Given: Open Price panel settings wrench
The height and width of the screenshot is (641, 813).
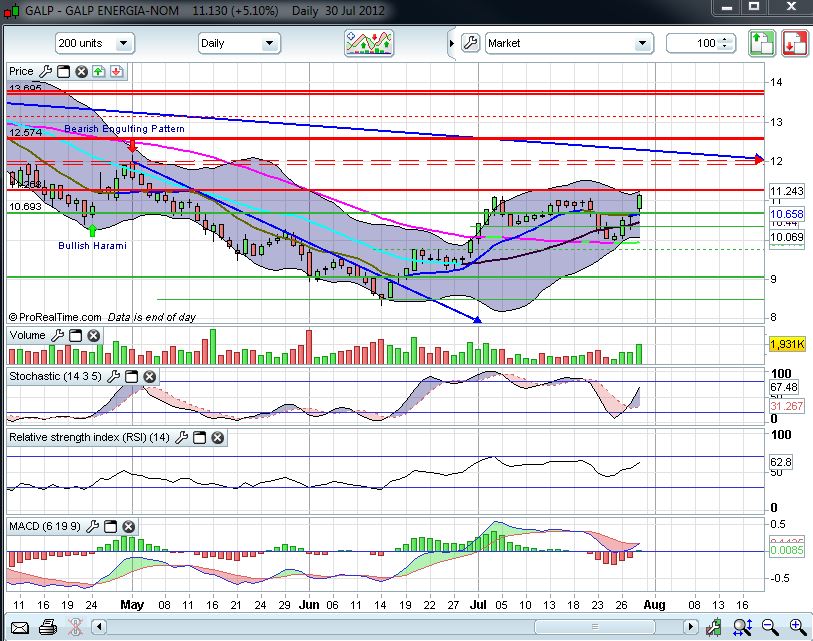Looking at the screenshot, I should pyautogui.click(x=46, y=72).
